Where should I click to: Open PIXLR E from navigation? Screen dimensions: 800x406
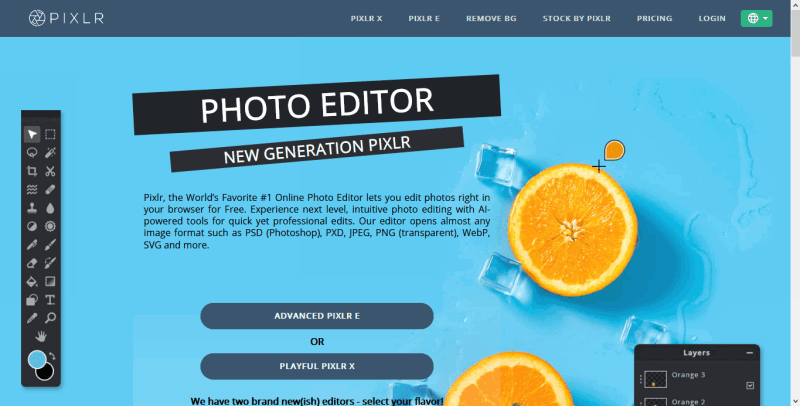point(424,18)
